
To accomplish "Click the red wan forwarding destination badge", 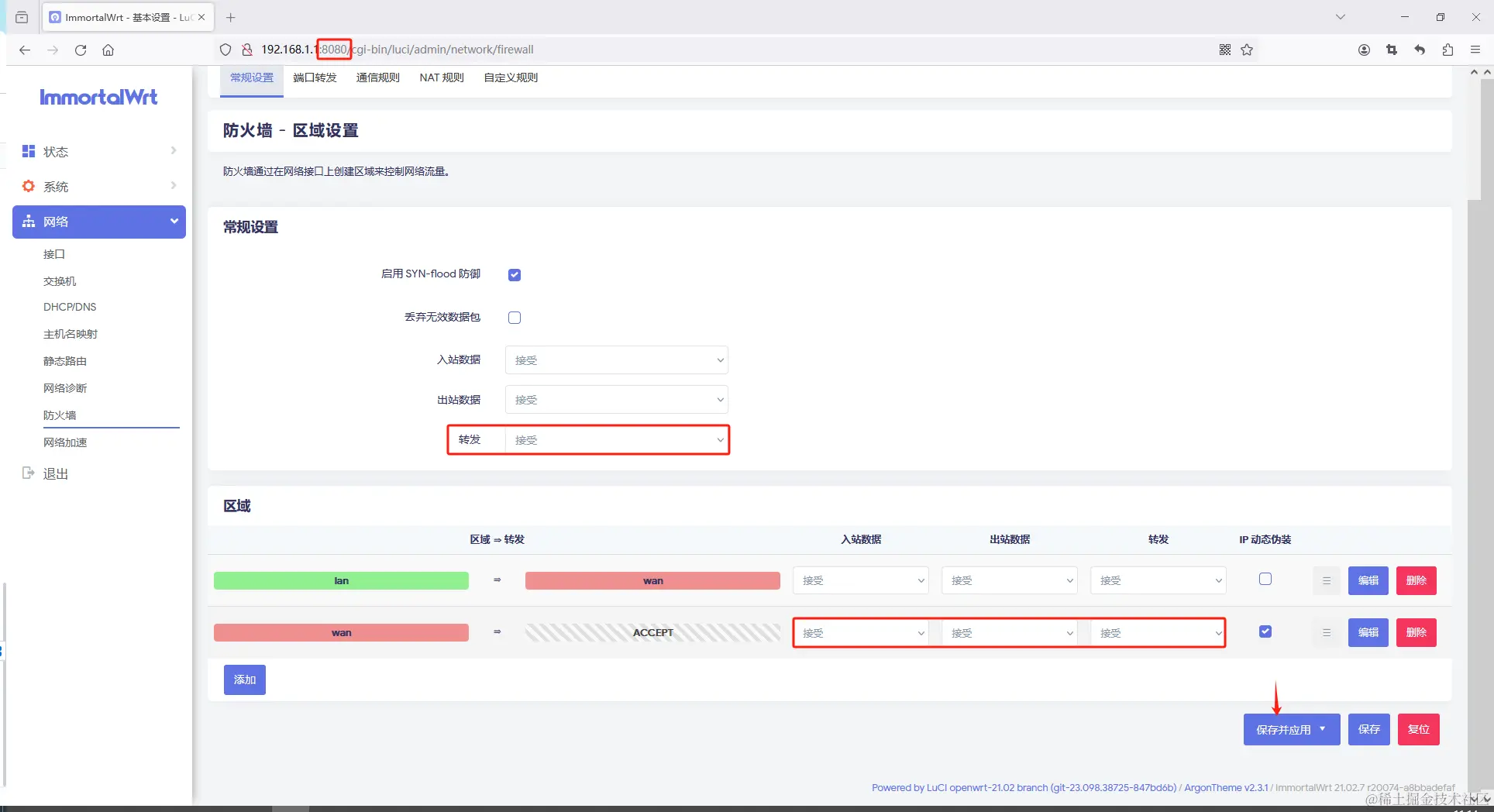I will point(652,580).
